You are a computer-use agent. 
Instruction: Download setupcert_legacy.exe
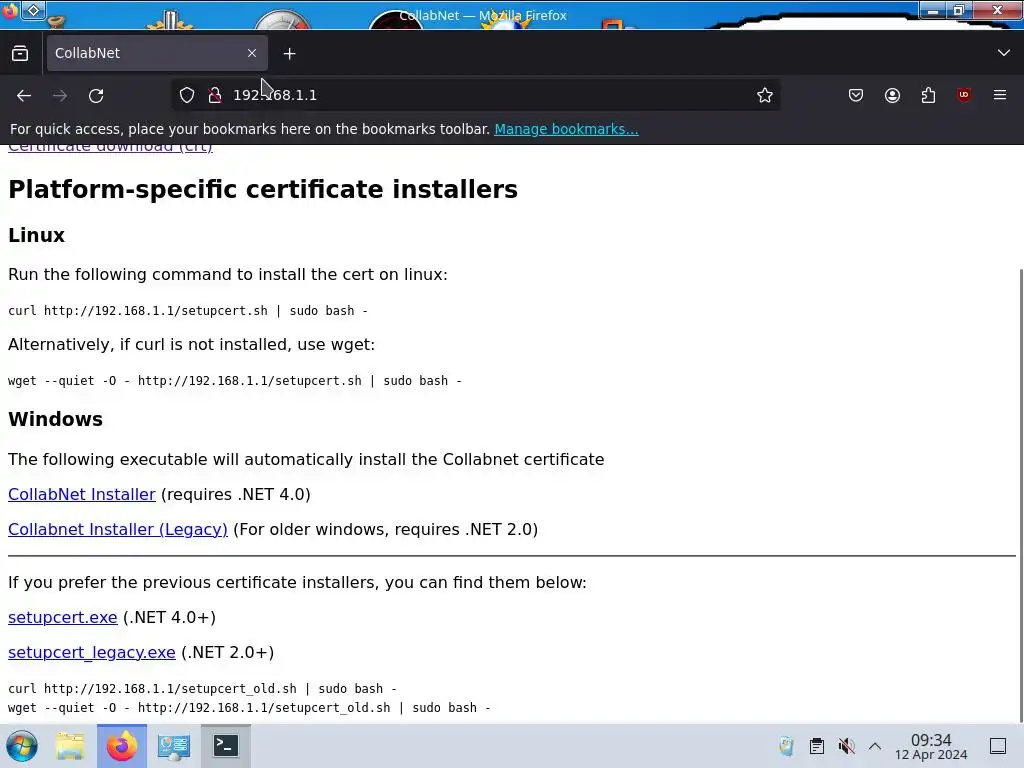point(91,652)
